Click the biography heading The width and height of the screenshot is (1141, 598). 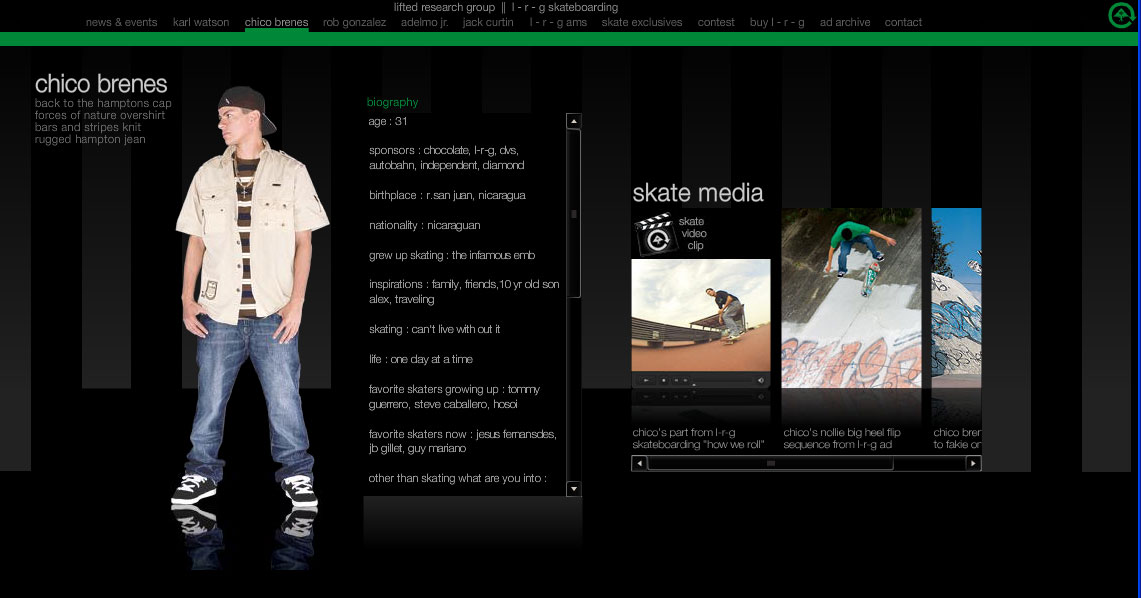pos(392,103)
